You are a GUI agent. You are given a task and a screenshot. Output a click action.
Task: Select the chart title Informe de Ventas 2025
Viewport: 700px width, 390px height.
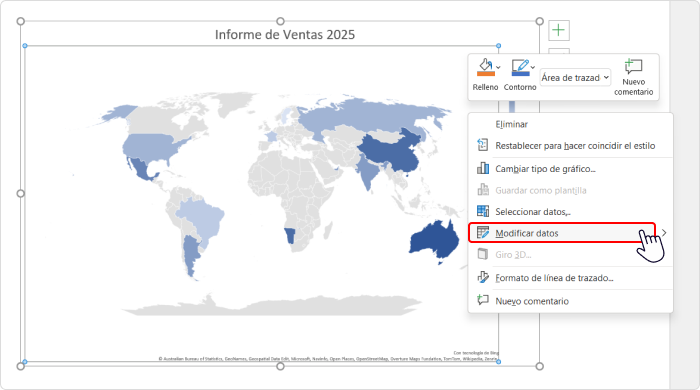285,35
